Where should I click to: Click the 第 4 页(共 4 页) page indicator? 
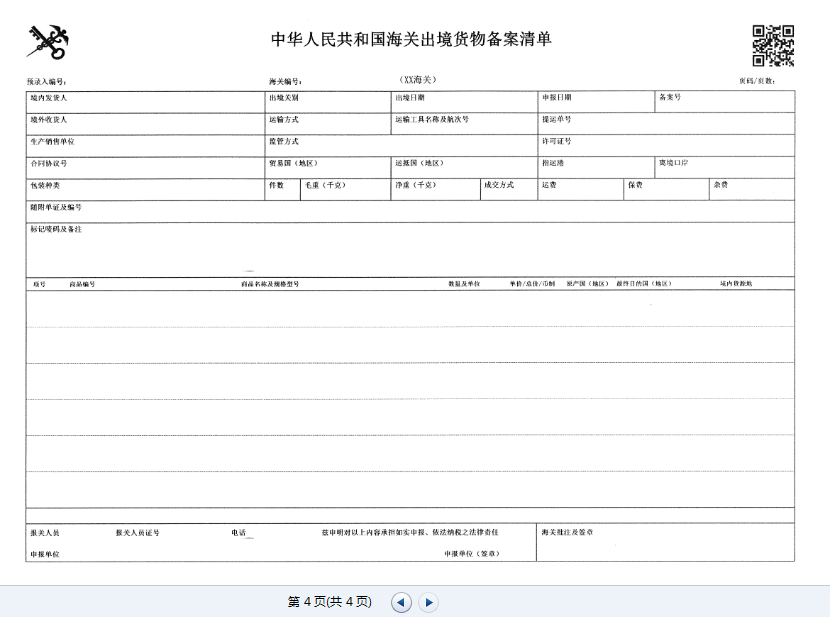(x=329, y=602)
